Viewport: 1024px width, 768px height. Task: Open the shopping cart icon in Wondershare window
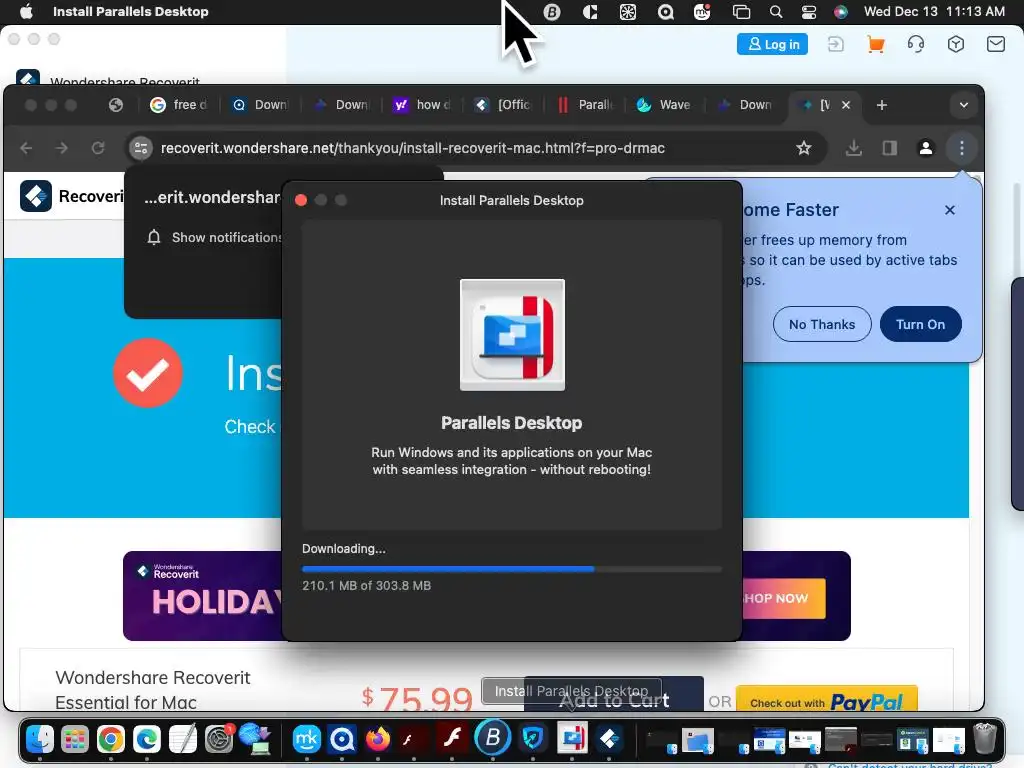(876, 44)
